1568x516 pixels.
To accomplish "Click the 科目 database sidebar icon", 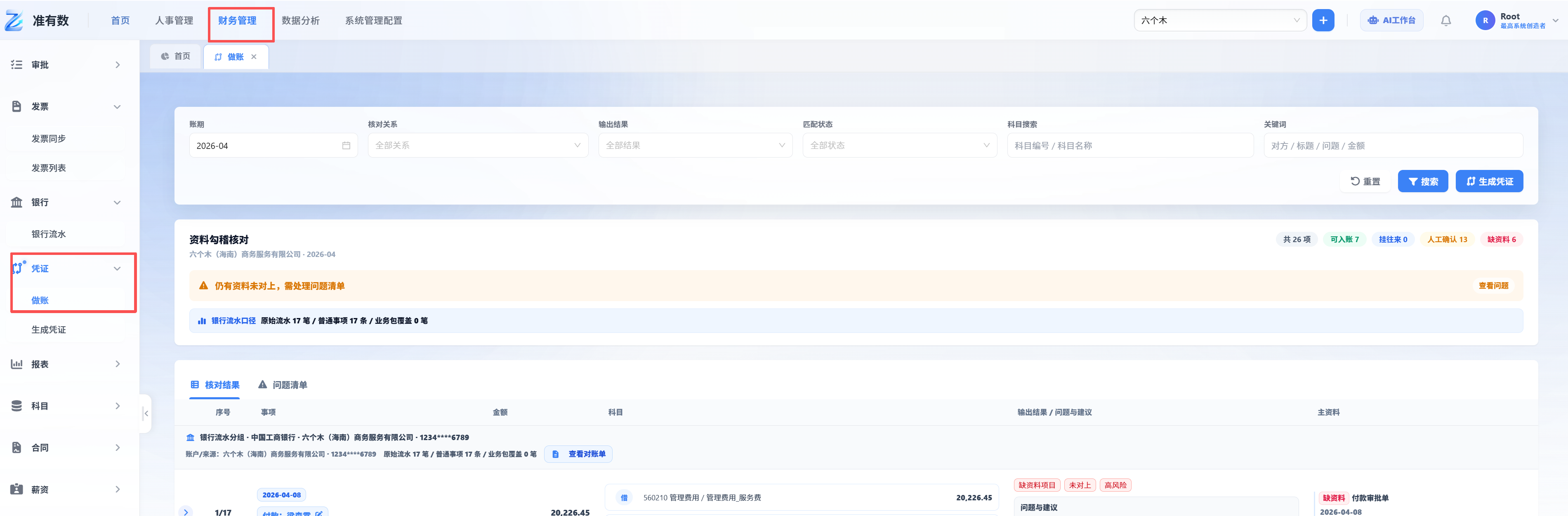I will point(17,406).
